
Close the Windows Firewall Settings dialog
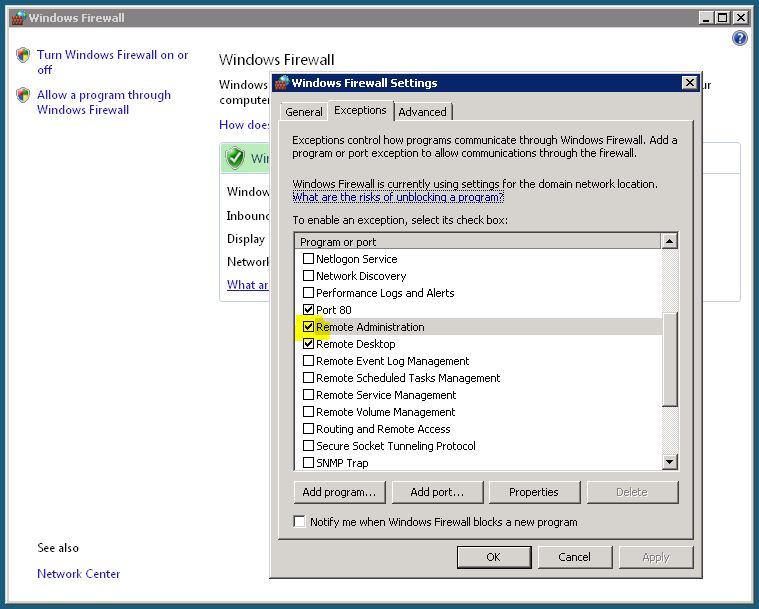(x=689, y=83)
